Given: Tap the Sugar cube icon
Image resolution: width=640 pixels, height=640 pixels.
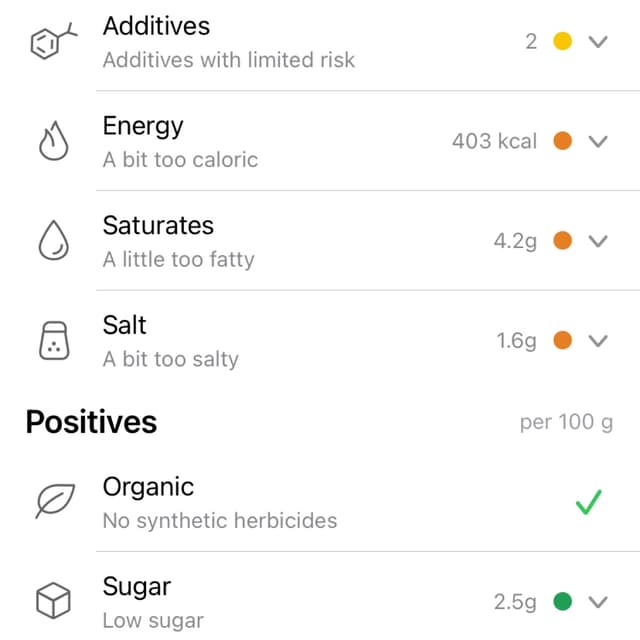Looking at the screenshot, I should 53,600.
